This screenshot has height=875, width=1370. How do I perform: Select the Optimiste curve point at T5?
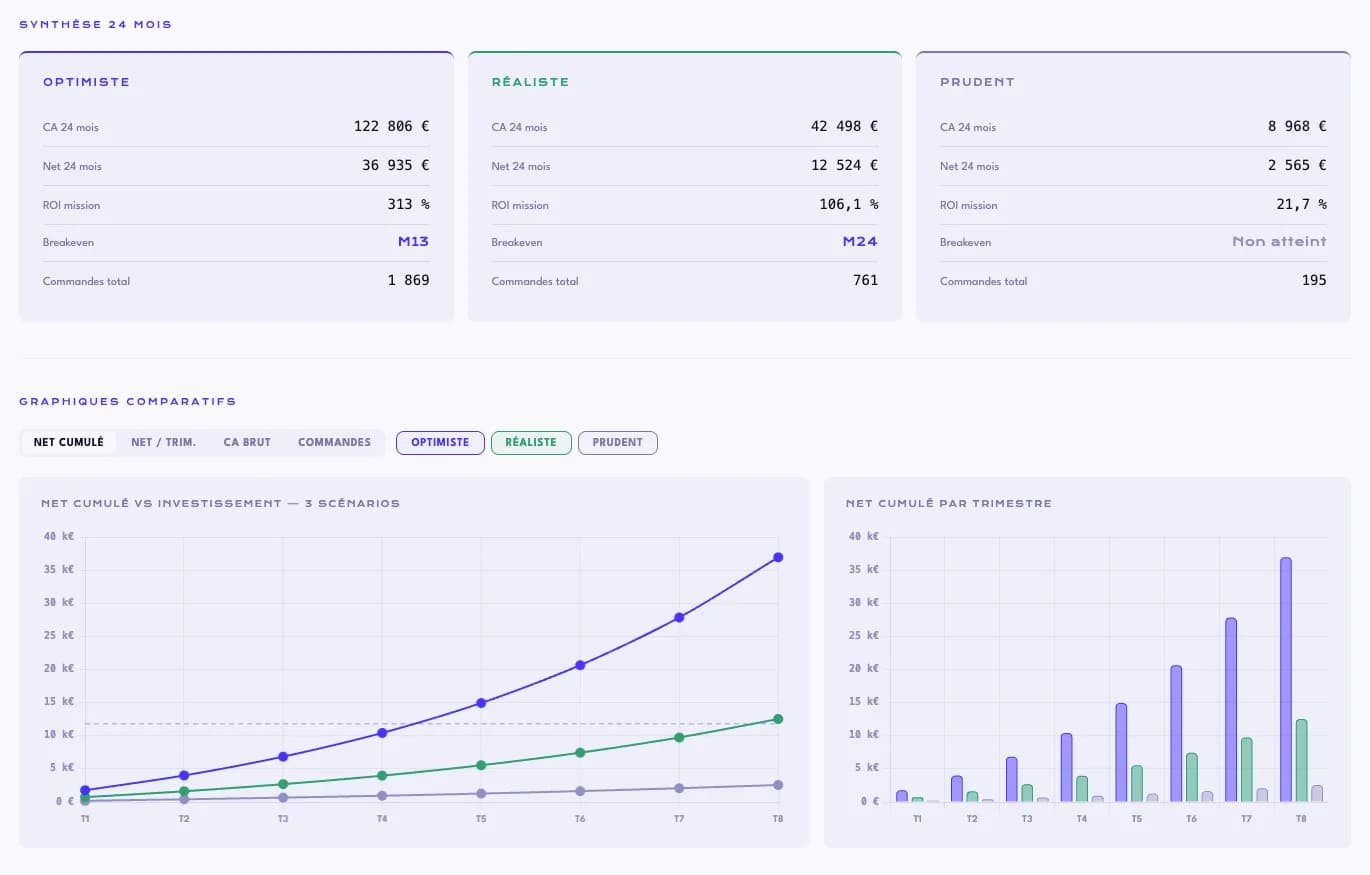[x=481, y=703]
